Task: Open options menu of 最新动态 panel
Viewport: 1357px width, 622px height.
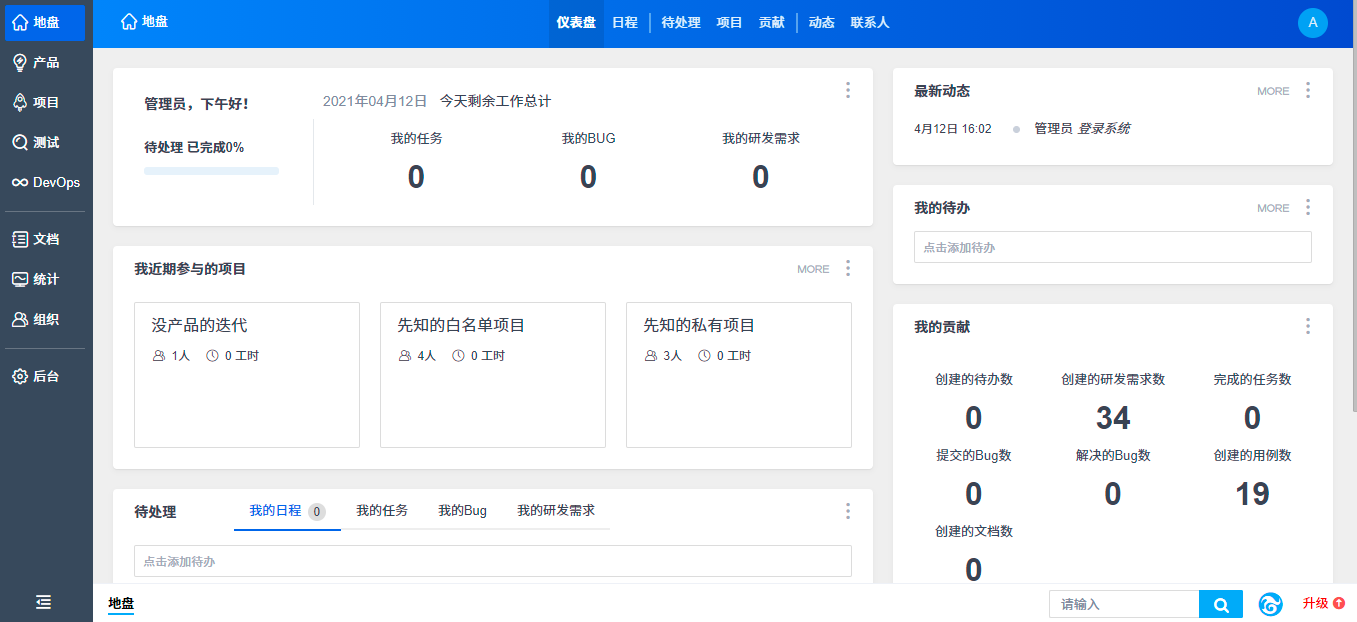Action: click(x=1308, y=91)
